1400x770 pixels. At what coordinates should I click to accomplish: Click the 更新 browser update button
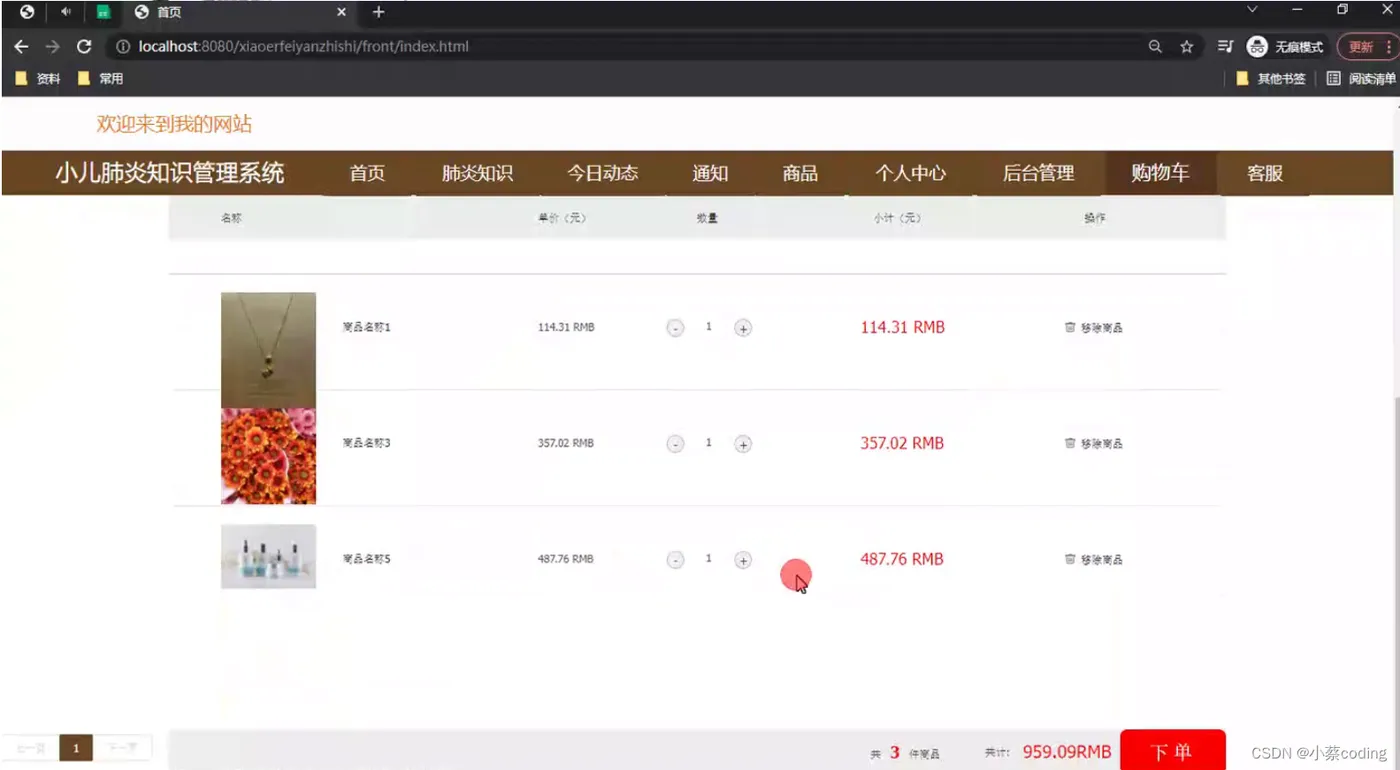1369,47
